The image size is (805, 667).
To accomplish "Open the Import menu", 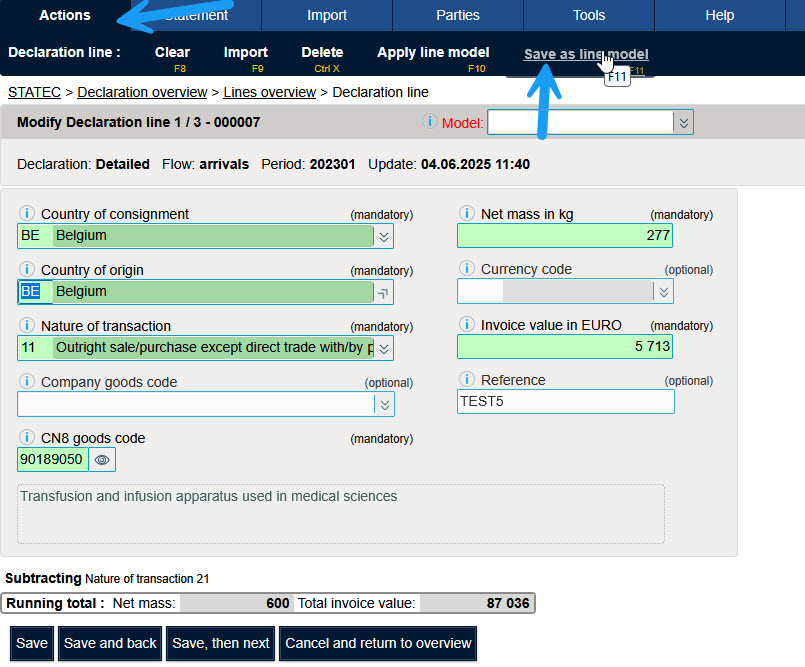I will point(327,15).
